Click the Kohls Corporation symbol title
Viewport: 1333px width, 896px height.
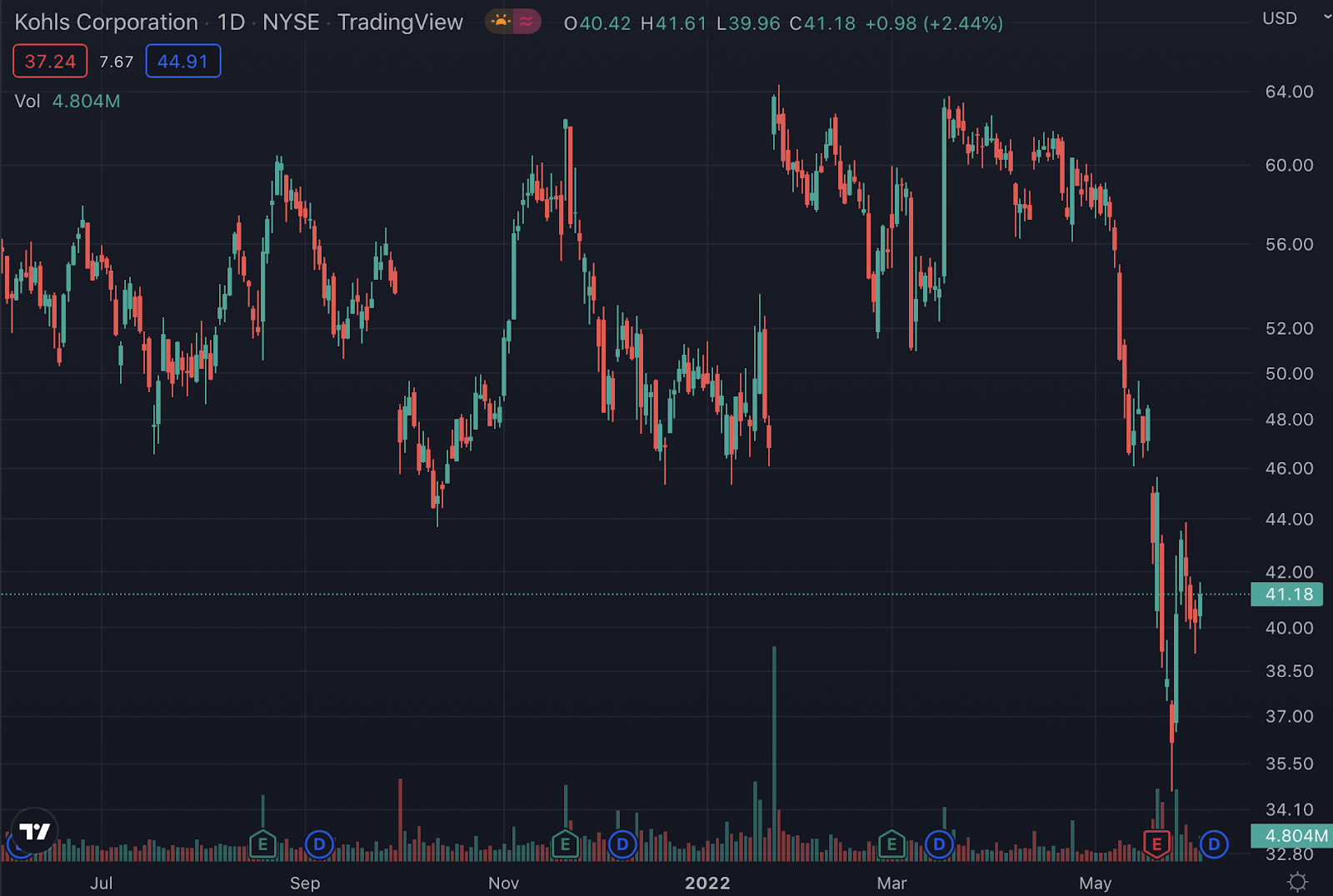pos(107,22)
